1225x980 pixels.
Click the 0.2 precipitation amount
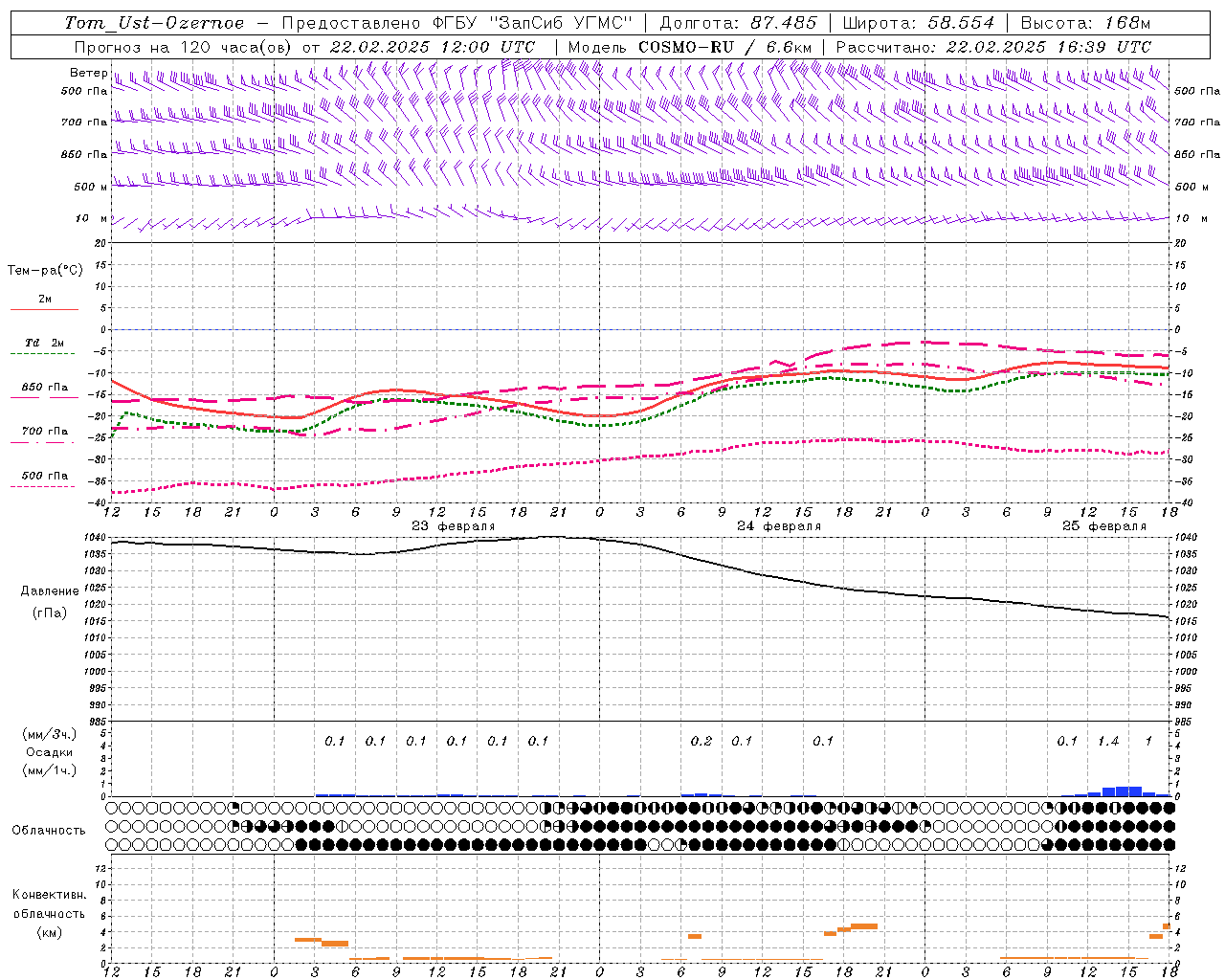click(702, 741)
